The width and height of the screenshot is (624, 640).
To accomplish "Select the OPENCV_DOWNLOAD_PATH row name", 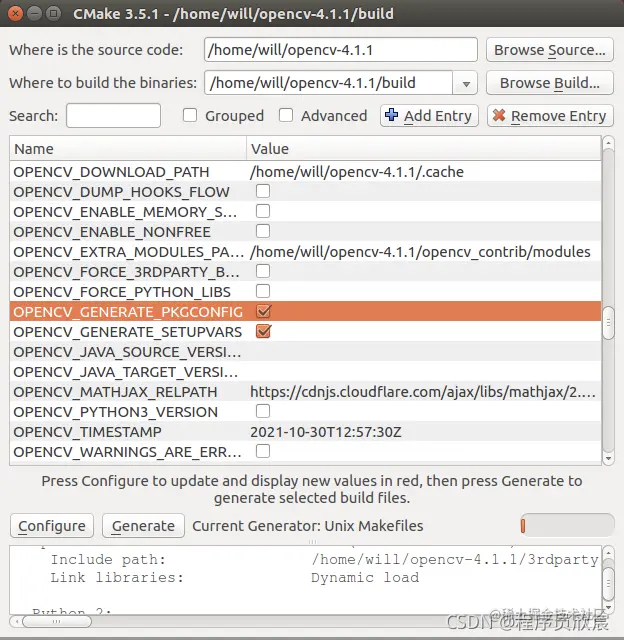I will 111,172.
